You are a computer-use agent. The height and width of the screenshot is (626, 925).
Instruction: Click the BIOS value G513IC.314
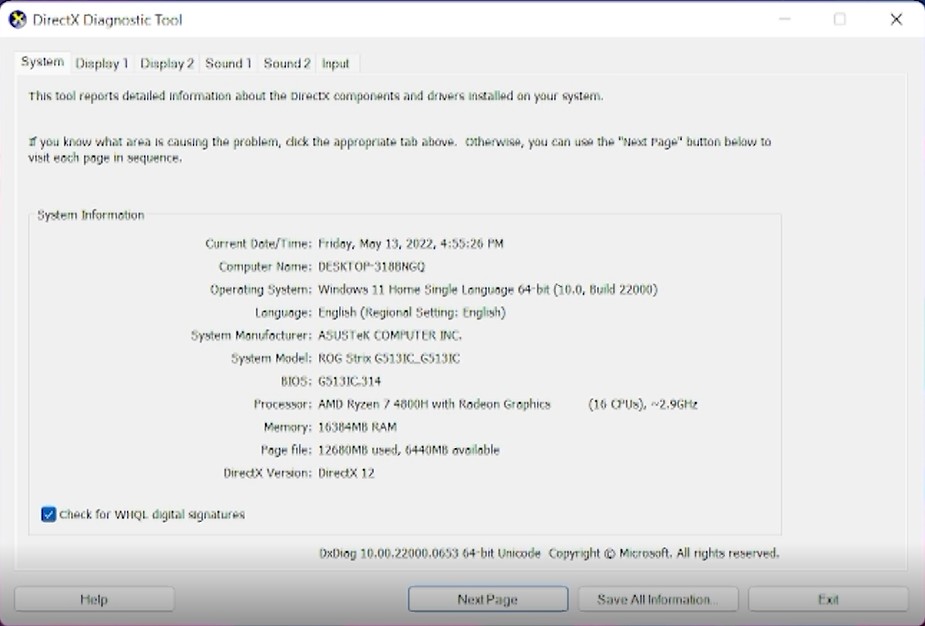click(349, 382)
